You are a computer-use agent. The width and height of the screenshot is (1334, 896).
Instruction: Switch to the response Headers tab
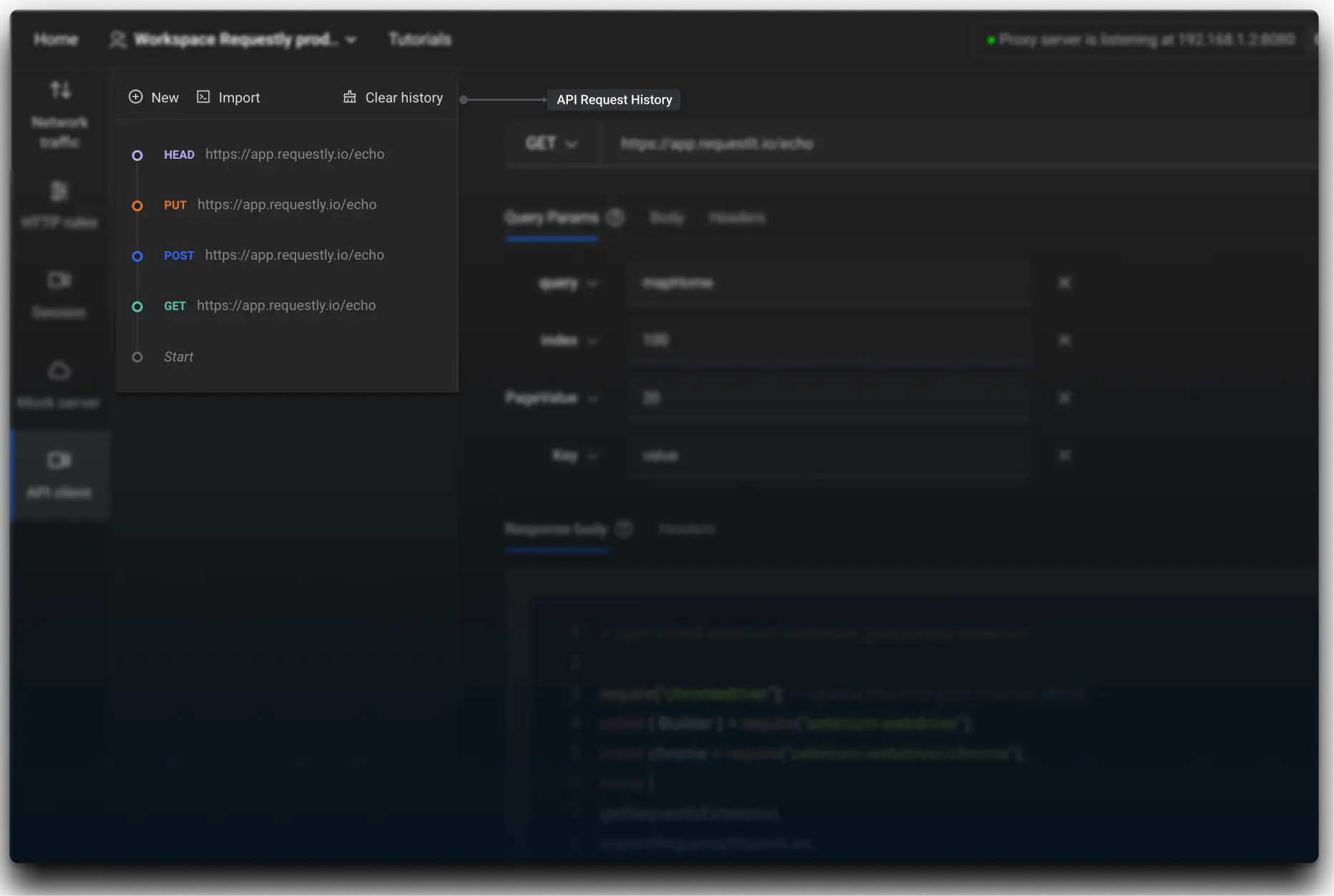(x=687, y=529)
